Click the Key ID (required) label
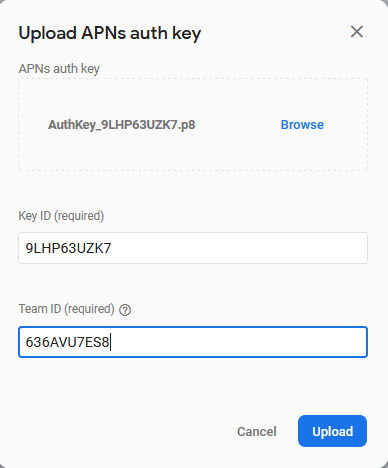 click(61, 216)
